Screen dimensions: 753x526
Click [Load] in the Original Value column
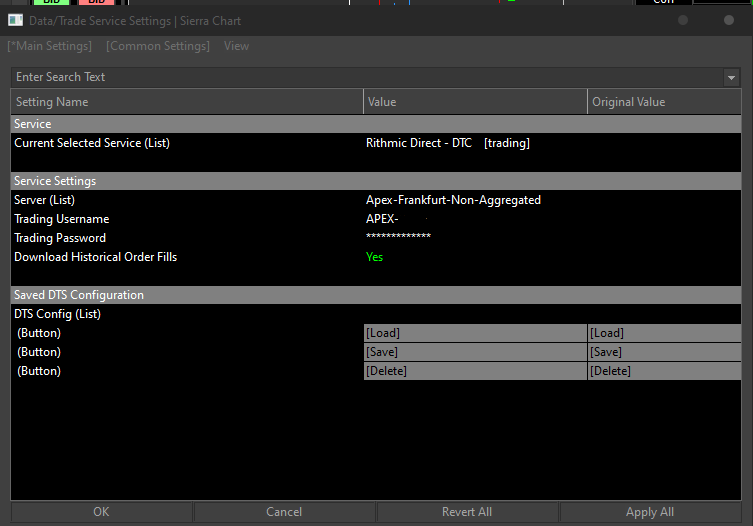point(665,333)
